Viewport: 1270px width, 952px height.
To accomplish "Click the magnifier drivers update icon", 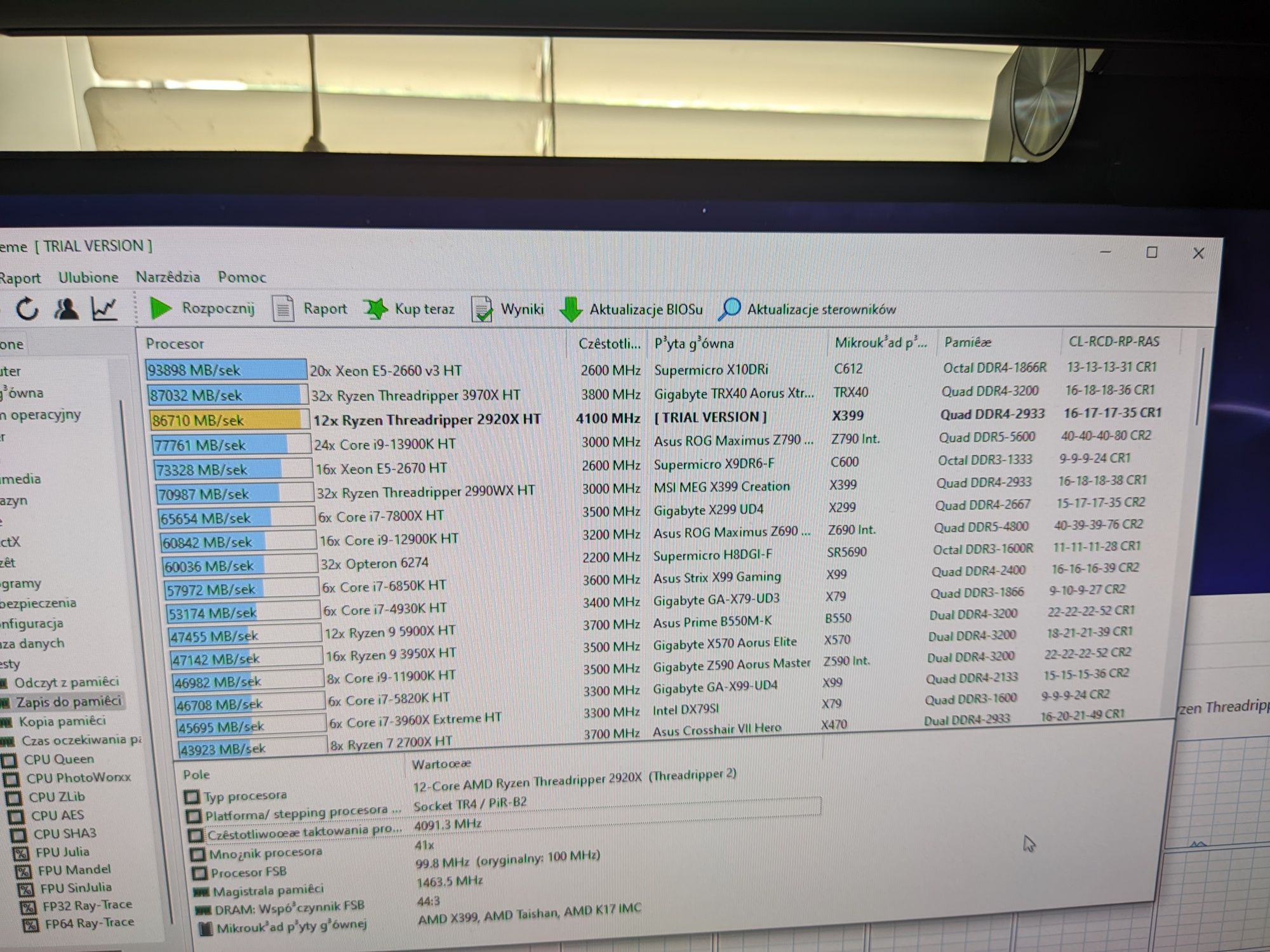I will (x=730, y=309).
